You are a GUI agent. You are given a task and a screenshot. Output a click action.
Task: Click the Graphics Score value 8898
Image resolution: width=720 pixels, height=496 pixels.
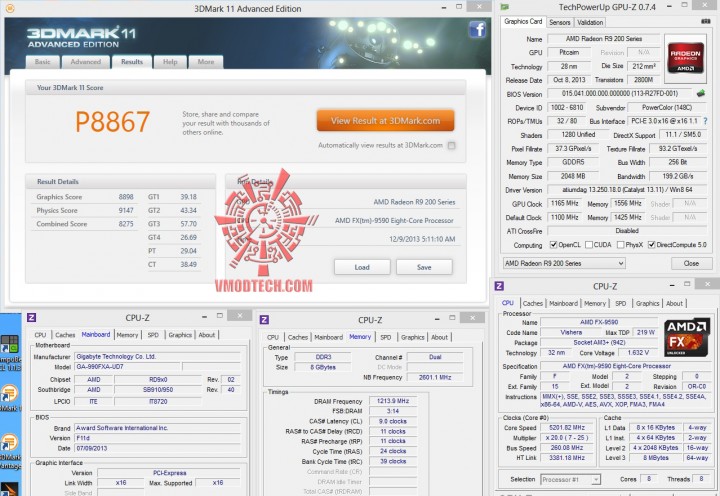tap(126, 197)
